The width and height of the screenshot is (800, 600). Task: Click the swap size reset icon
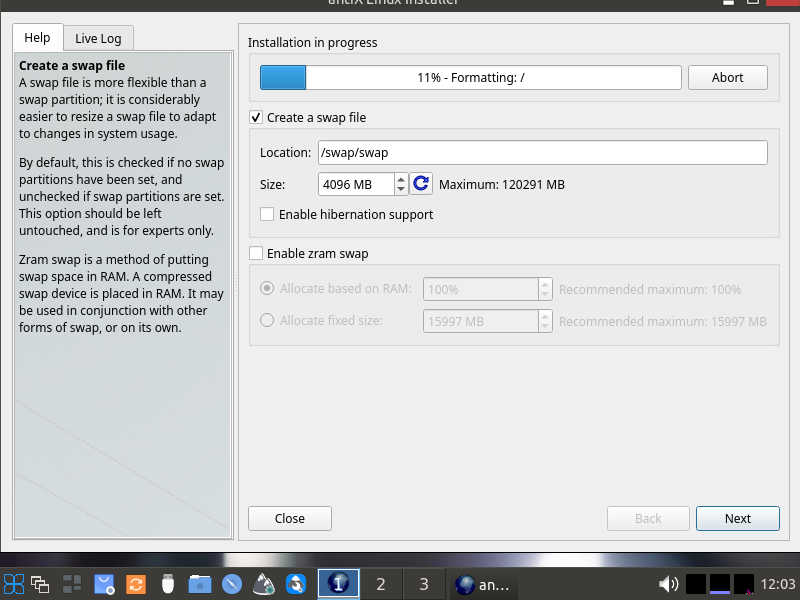point(422,184)
